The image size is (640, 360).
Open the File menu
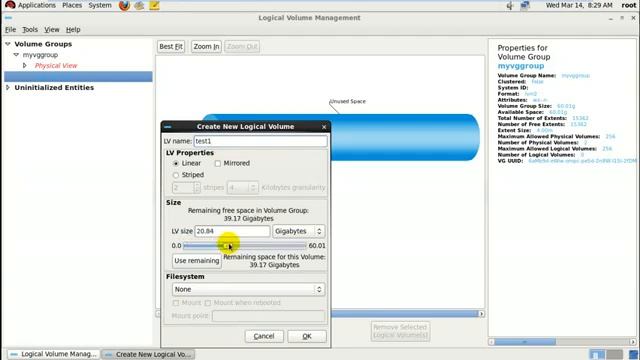(10, 29)
